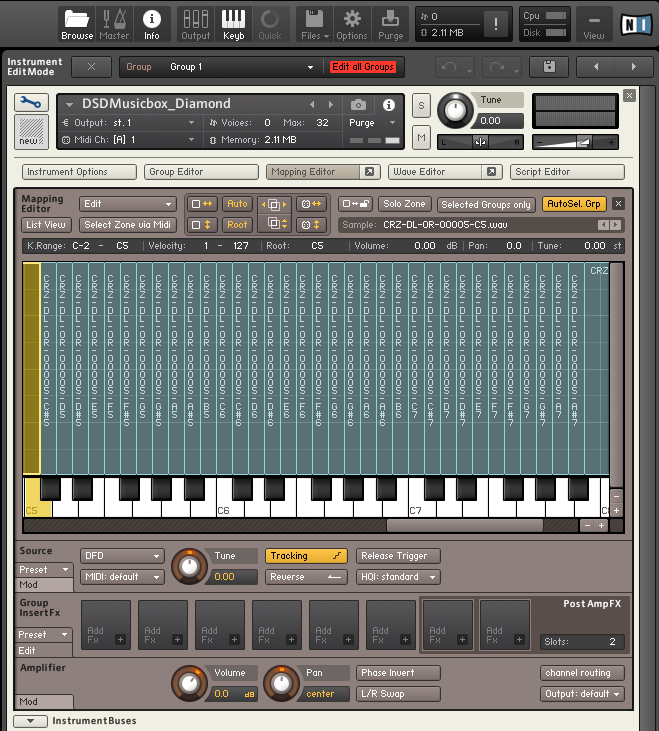The height and width of the screenshot is (731, 659).
Task: Open the Instrument Options dialog
Action: [x=79, y=172]
